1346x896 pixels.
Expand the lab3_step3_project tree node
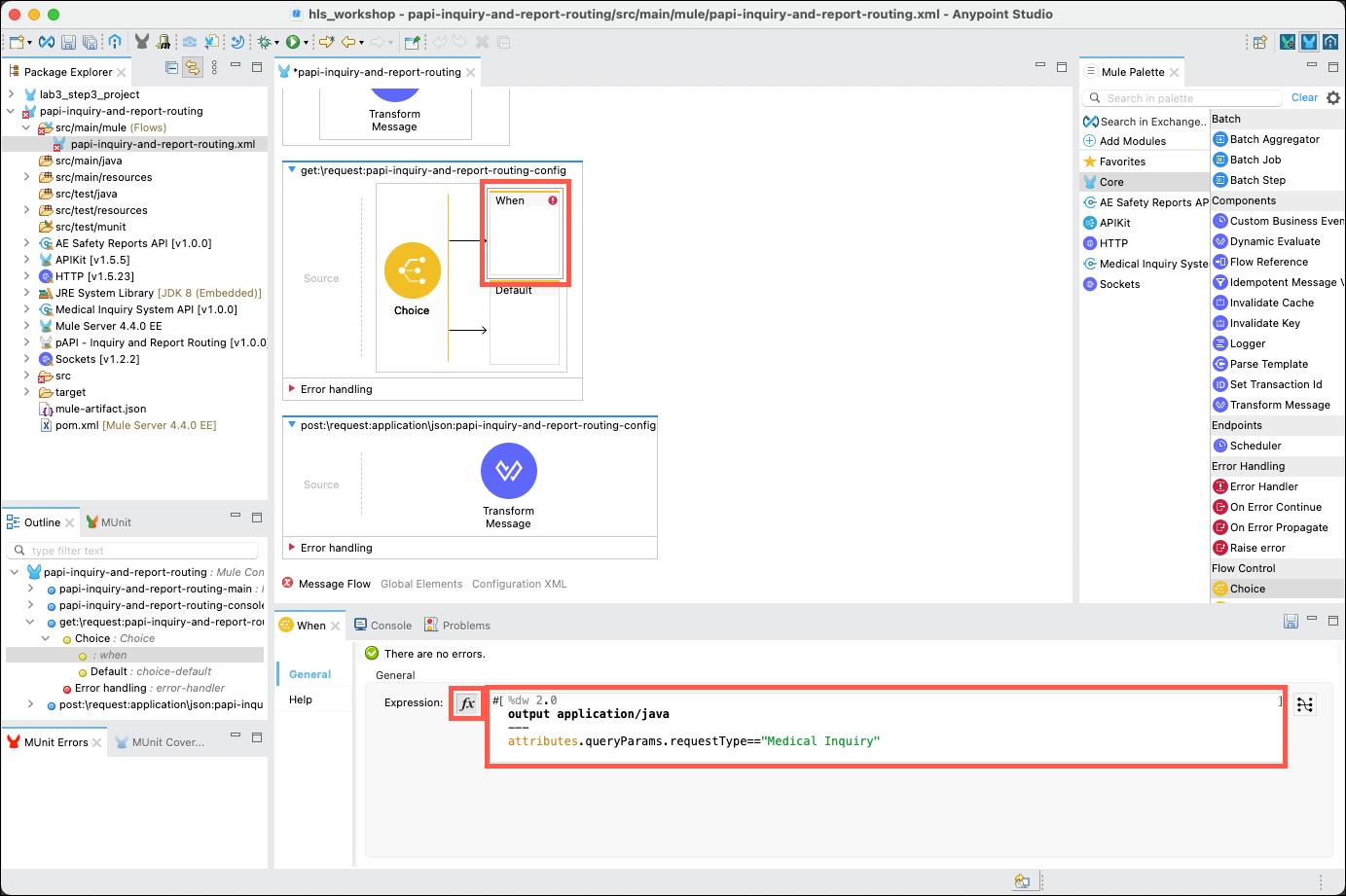[11, 94]
